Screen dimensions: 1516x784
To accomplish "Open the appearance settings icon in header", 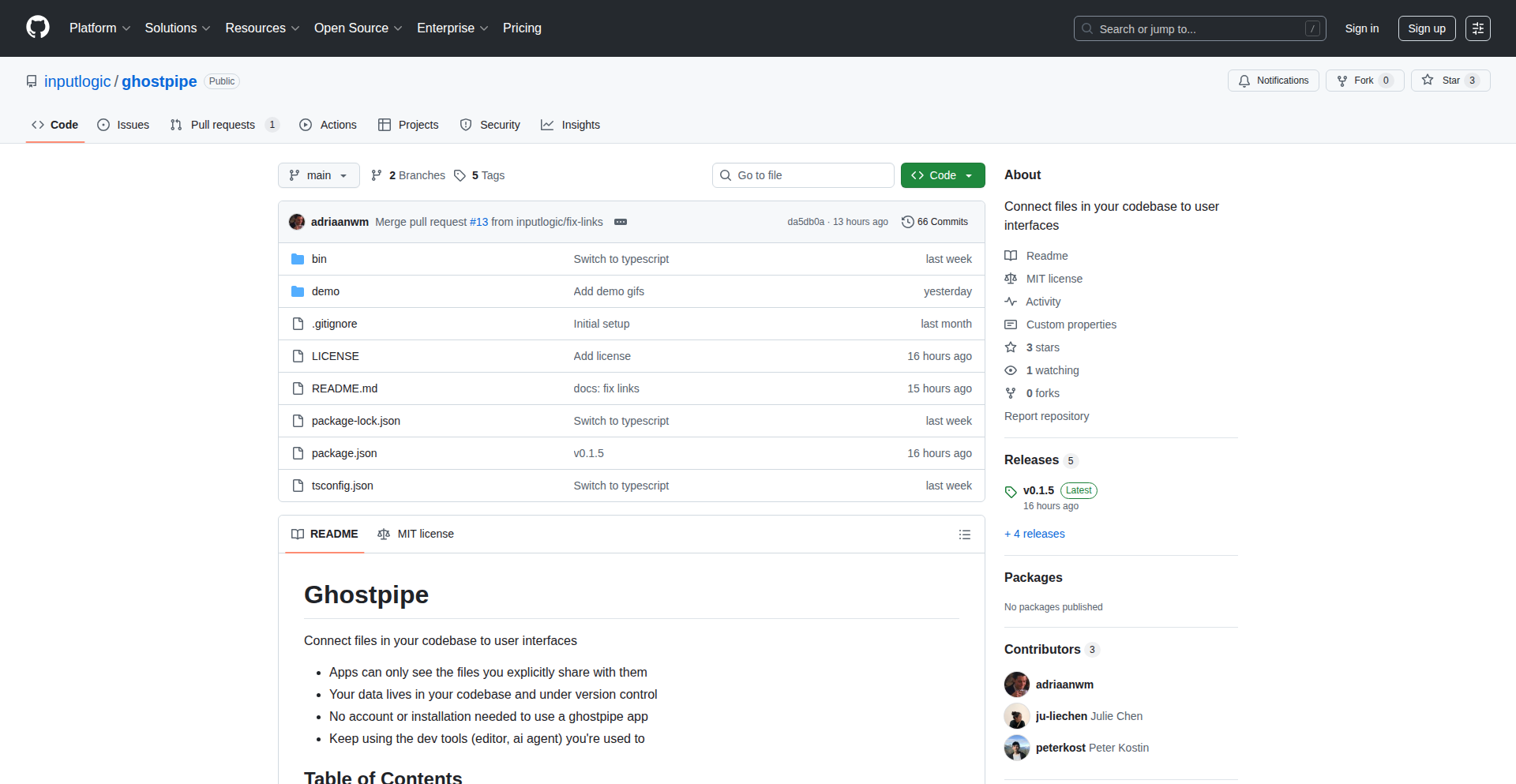I will click(1478, 28).
